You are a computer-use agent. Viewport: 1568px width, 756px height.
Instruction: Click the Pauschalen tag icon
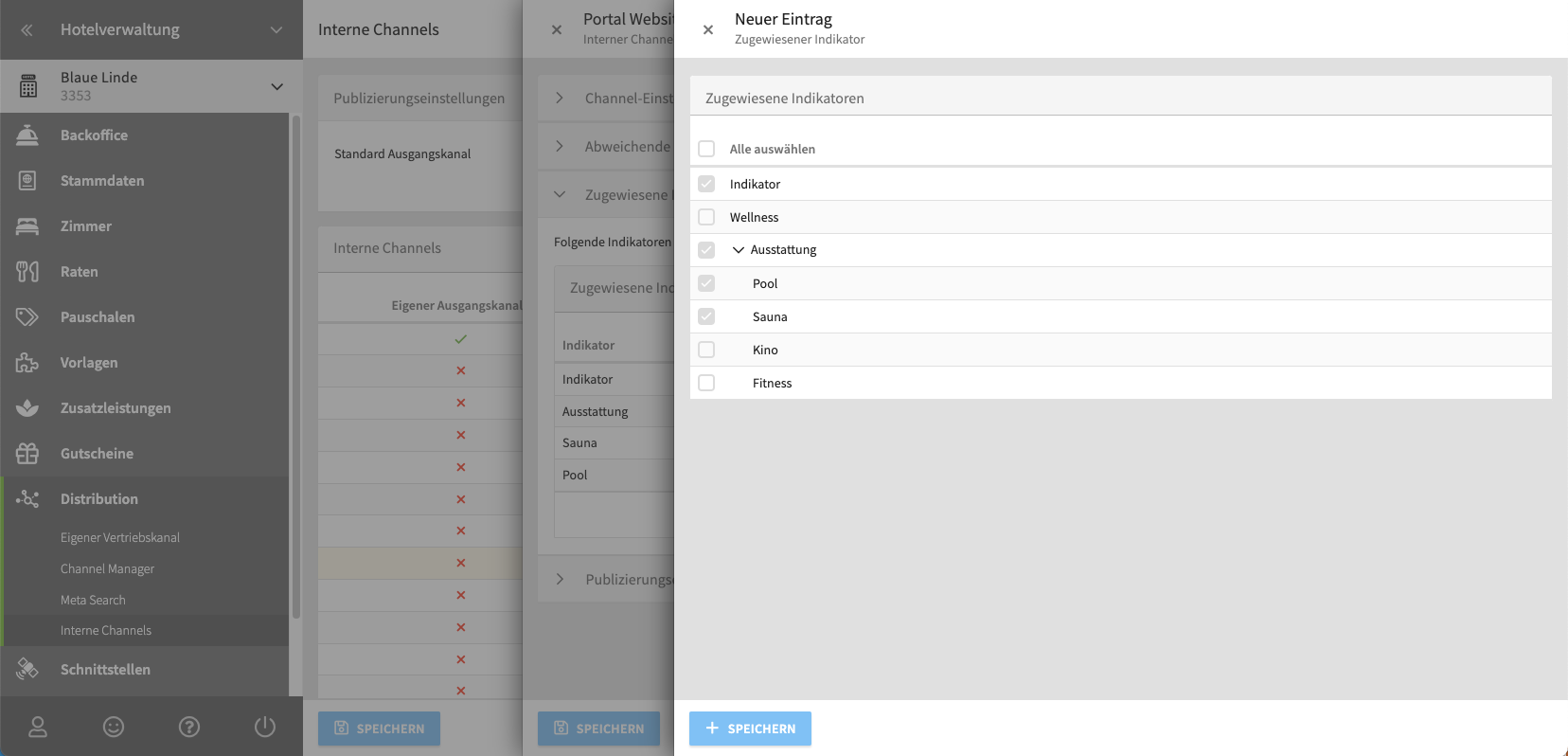click(x=27, y=317)
